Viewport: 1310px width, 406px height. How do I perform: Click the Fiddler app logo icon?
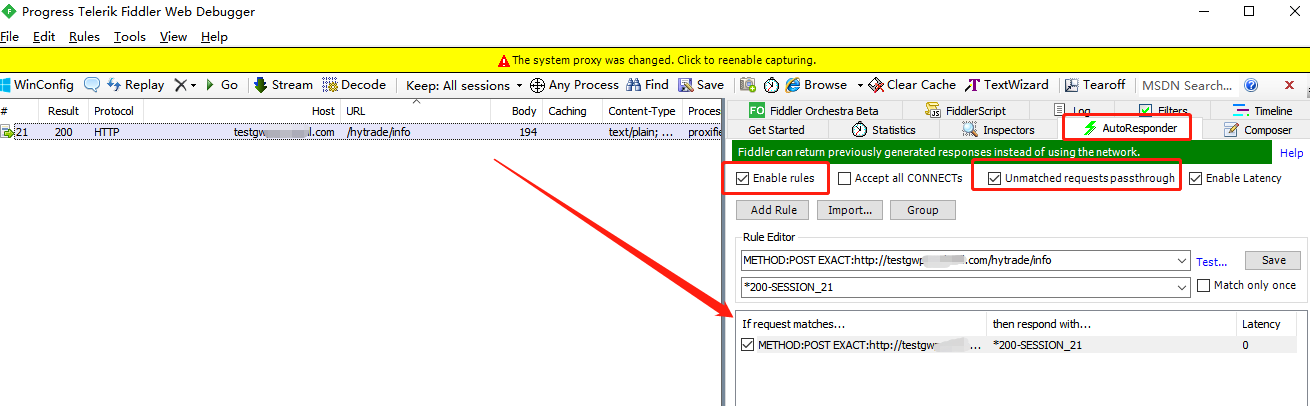[9, 11]
